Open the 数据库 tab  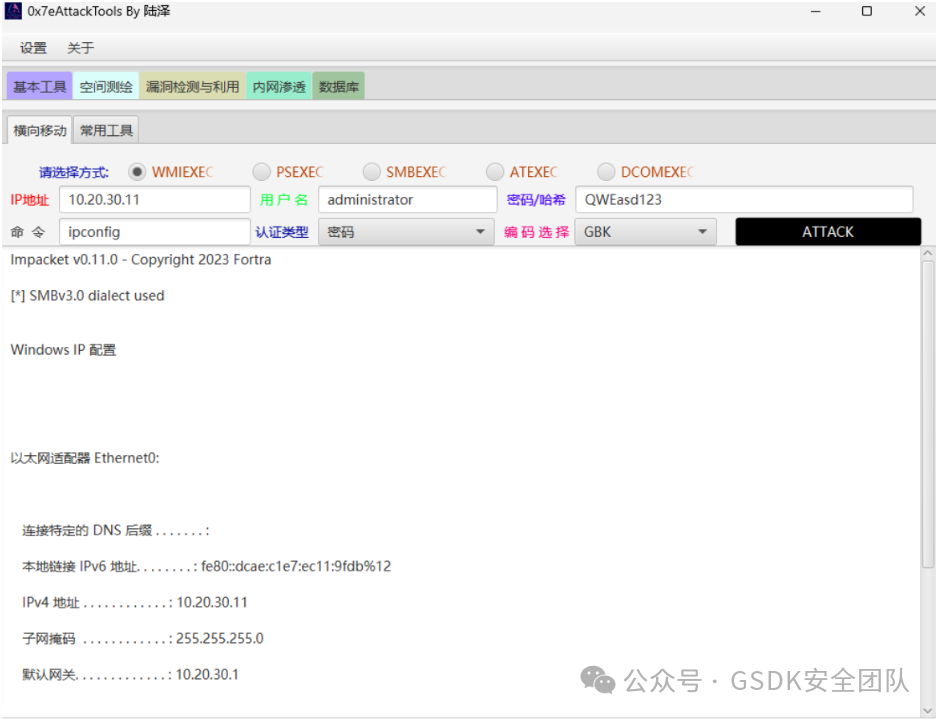coord(339,86)
